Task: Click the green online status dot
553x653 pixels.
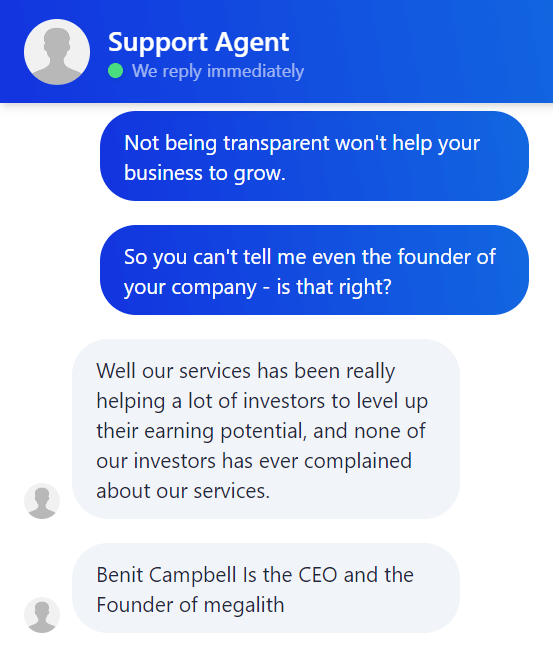Action: [x=115, y=71]
